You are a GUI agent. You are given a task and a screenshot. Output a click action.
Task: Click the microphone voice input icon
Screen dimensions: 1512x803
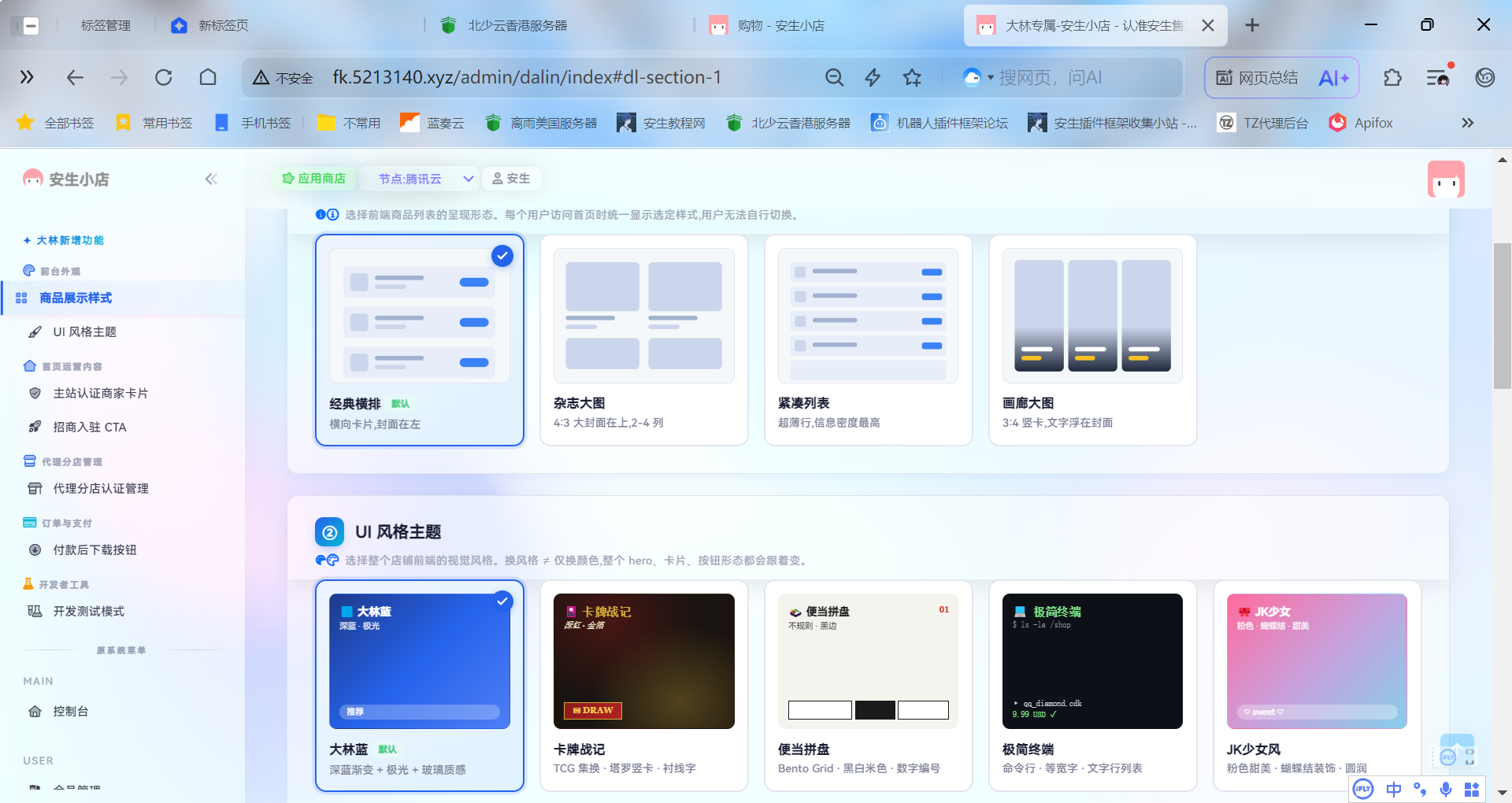pyautogui.click(x=1446, y=789)
